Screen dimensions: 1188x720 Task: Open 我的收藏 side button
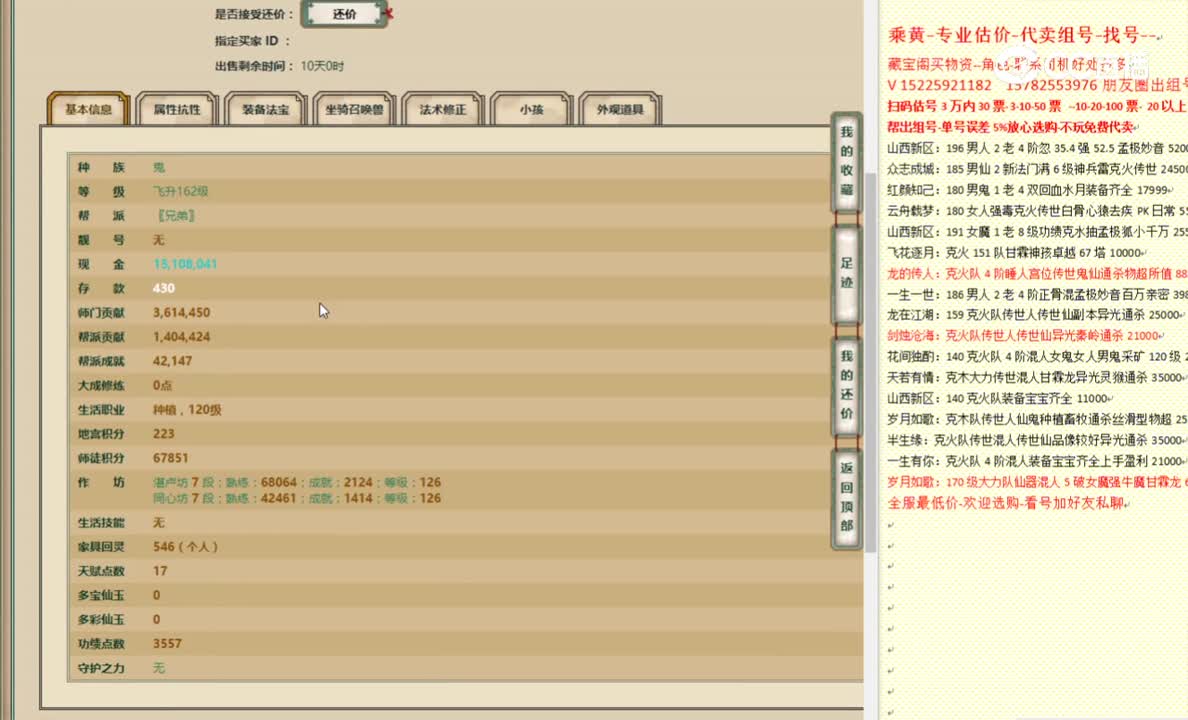846,161
